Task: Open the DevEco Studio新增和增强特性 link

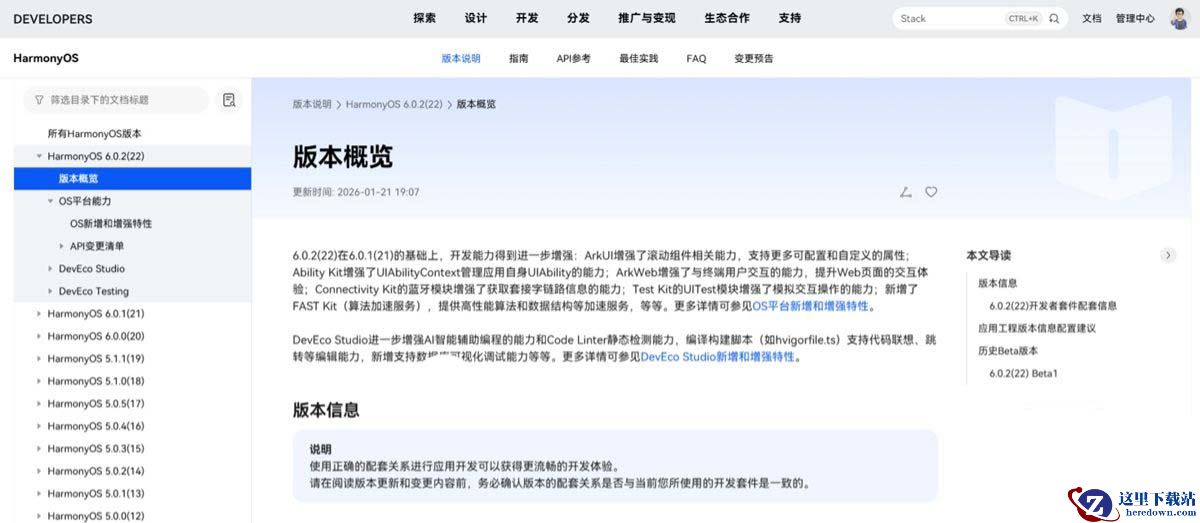Action: (x=717, y=356)
